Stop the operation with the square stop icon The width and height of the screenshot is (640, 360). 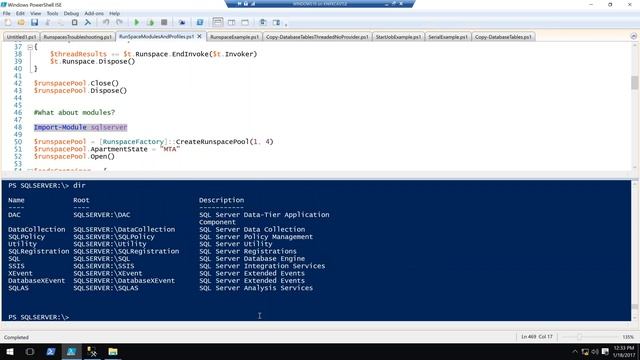(164, 22)
